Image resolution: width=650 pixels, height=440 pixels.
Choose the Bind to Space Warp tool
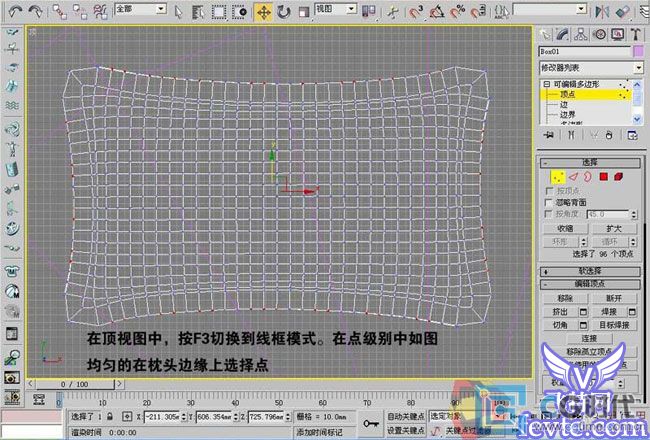click(x=100, y=12)
